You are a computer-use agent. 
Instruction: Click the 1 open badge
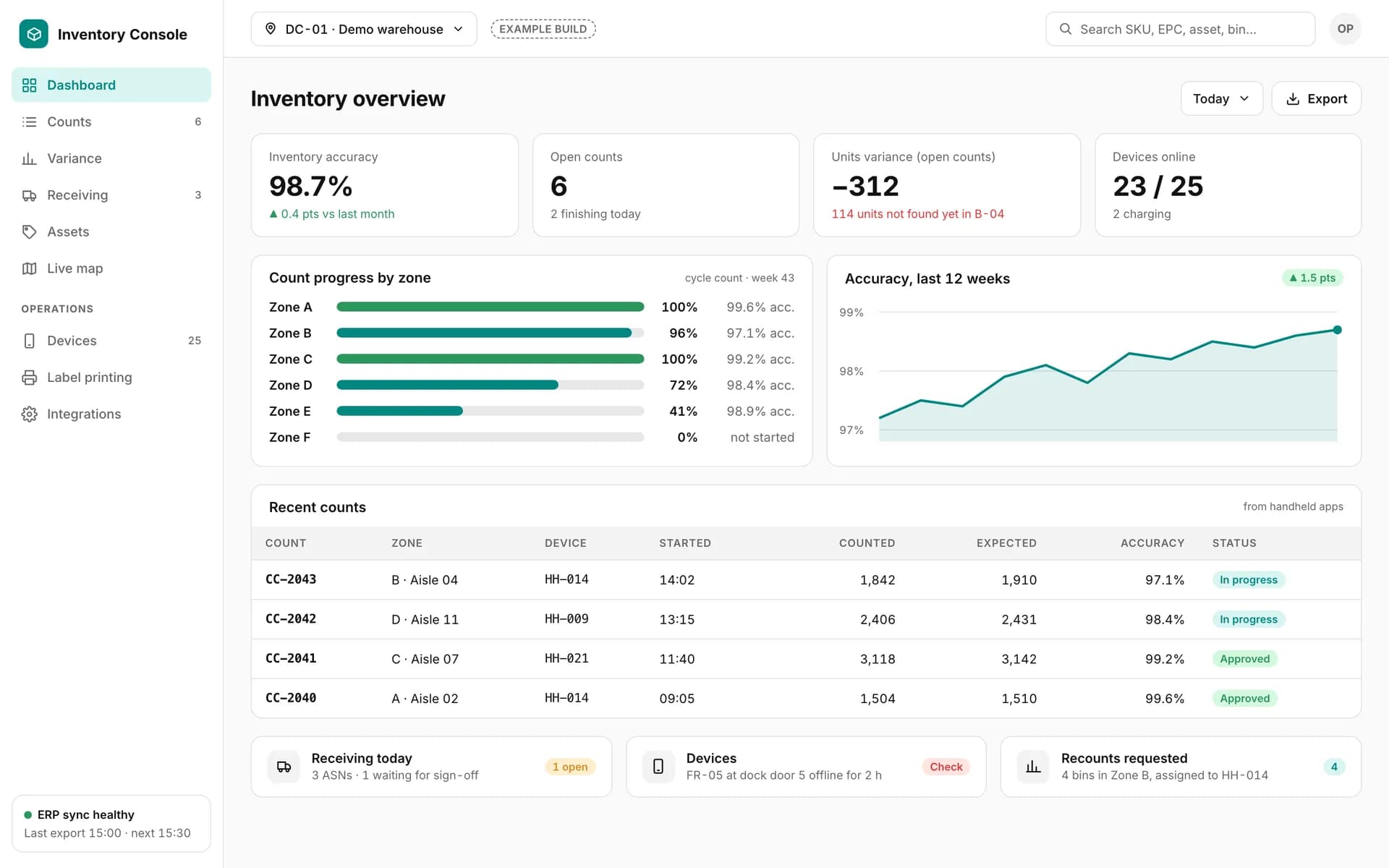570,767
